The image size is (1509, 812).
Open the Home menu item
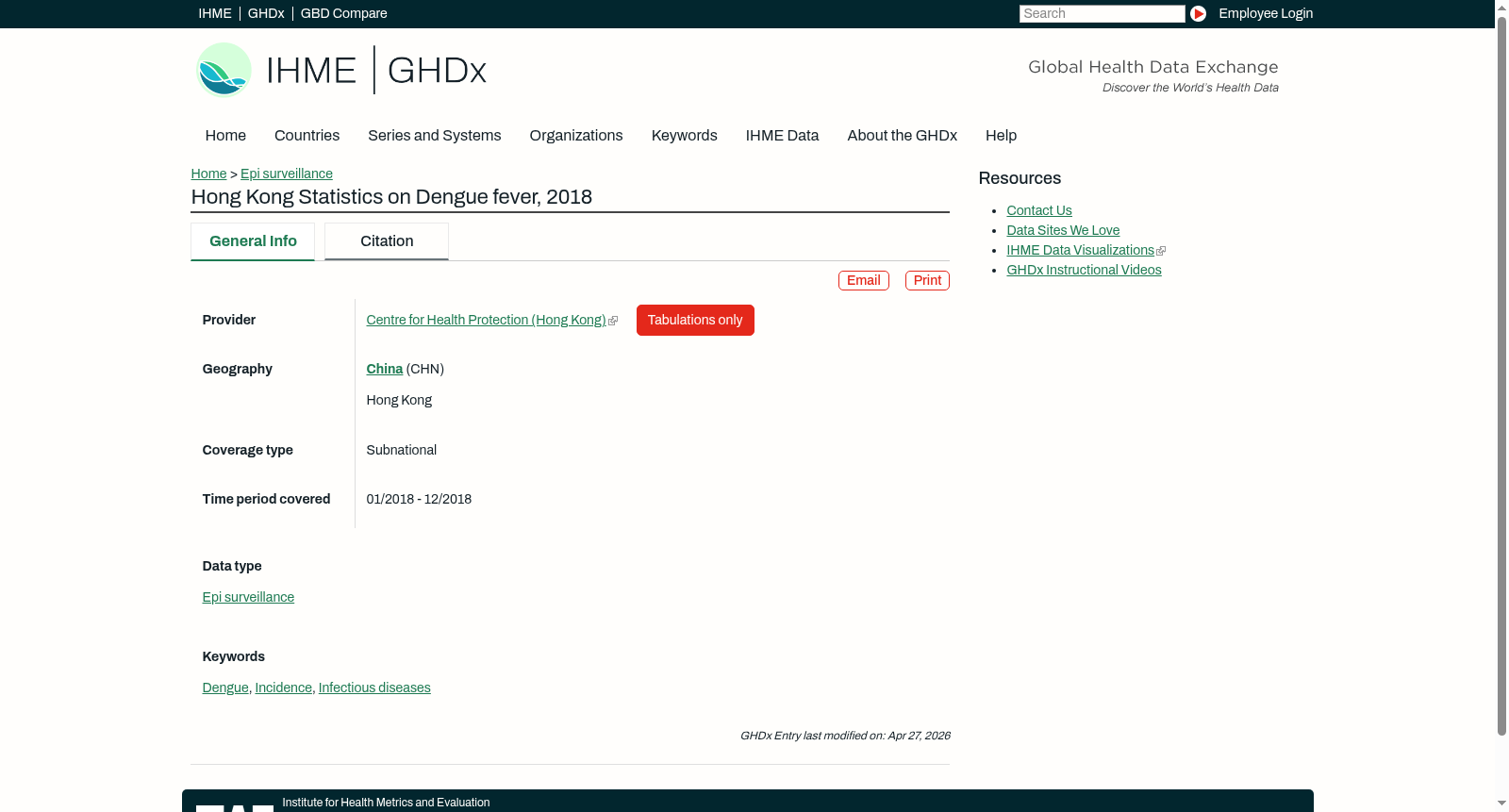click(x=225, y=136)
